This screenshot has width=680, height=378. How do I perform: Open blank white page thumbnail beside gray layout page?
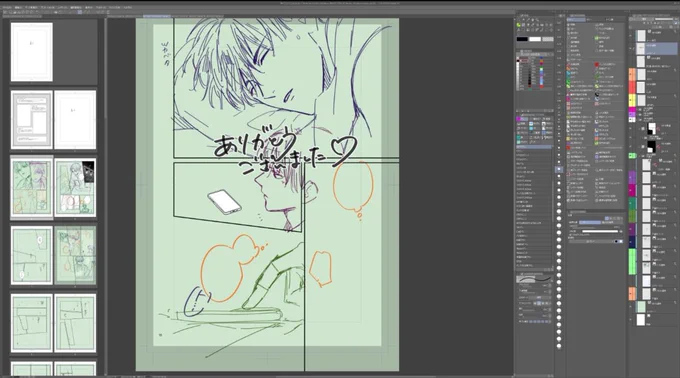pyautogui.click(x=75, y=120)
